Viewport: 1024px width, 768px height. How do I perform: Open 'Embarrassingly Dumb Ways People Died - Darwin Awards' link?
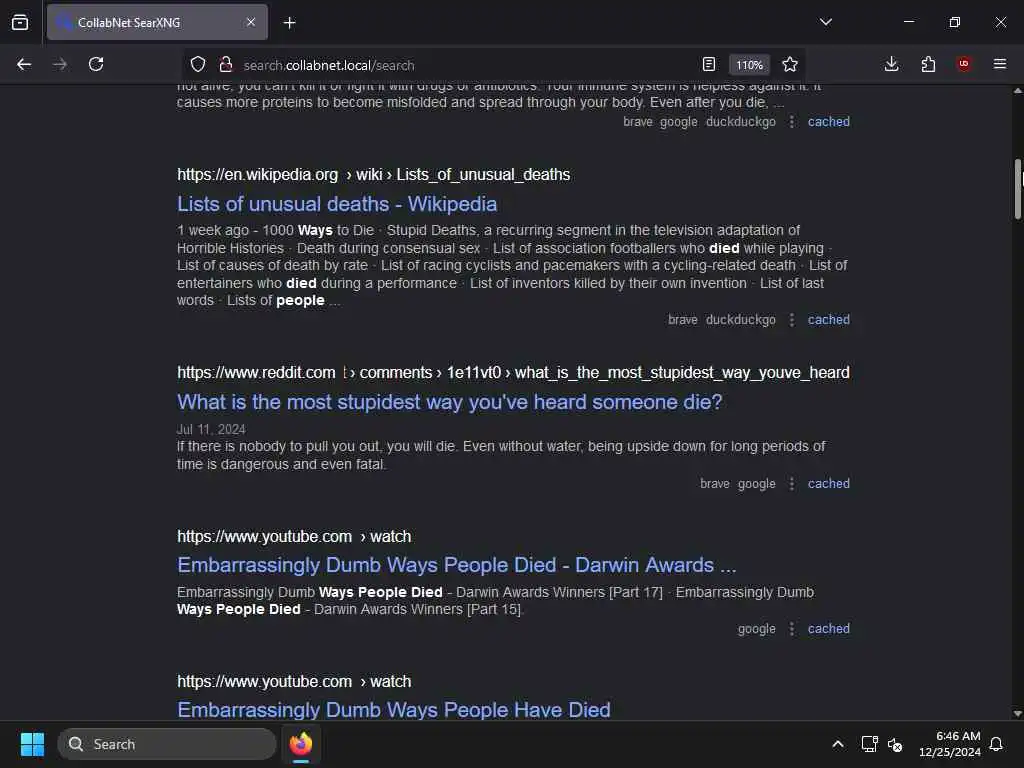point(457,565)
